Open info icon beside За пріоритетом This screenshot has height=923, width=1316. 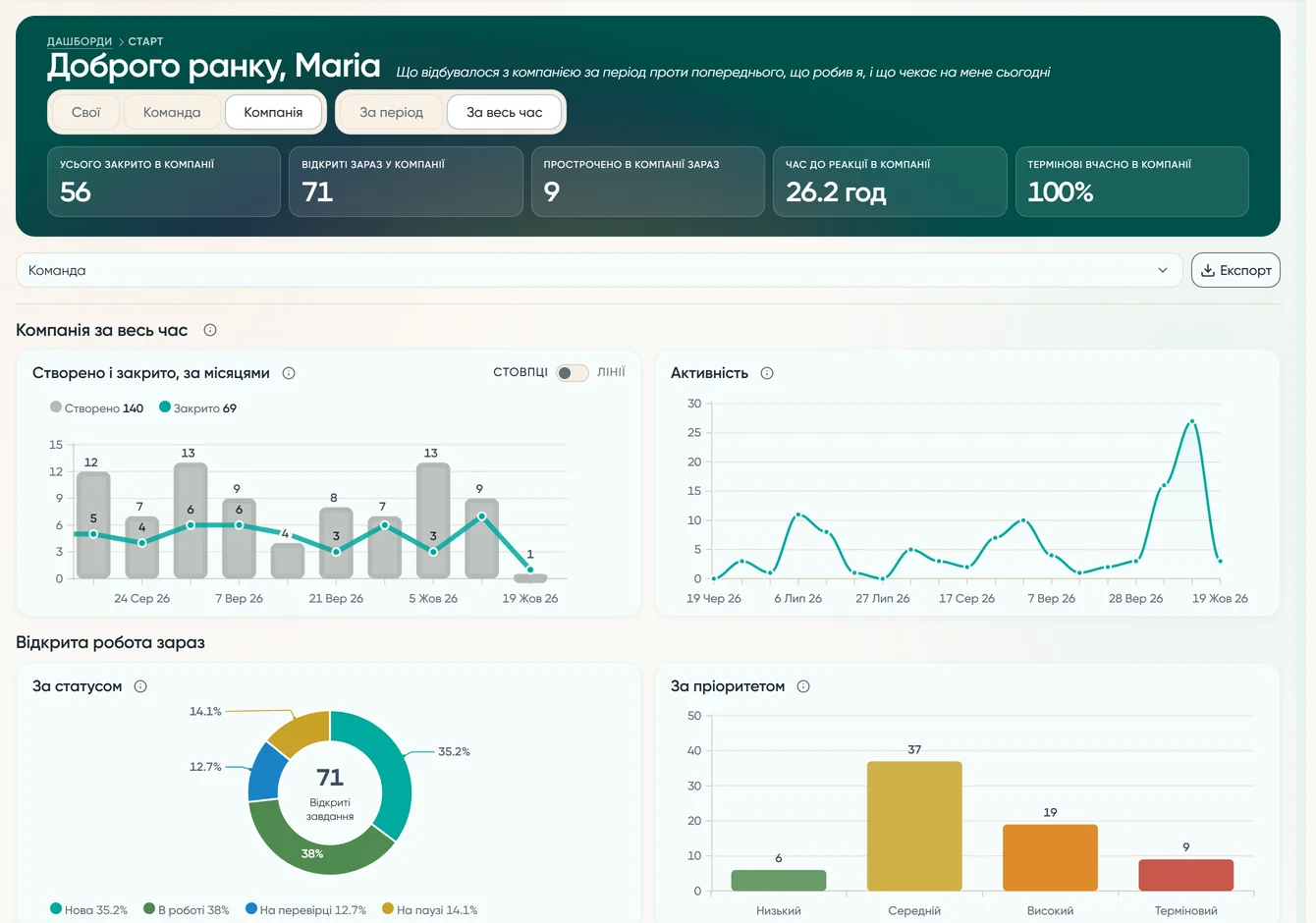(x=803, y=686)
